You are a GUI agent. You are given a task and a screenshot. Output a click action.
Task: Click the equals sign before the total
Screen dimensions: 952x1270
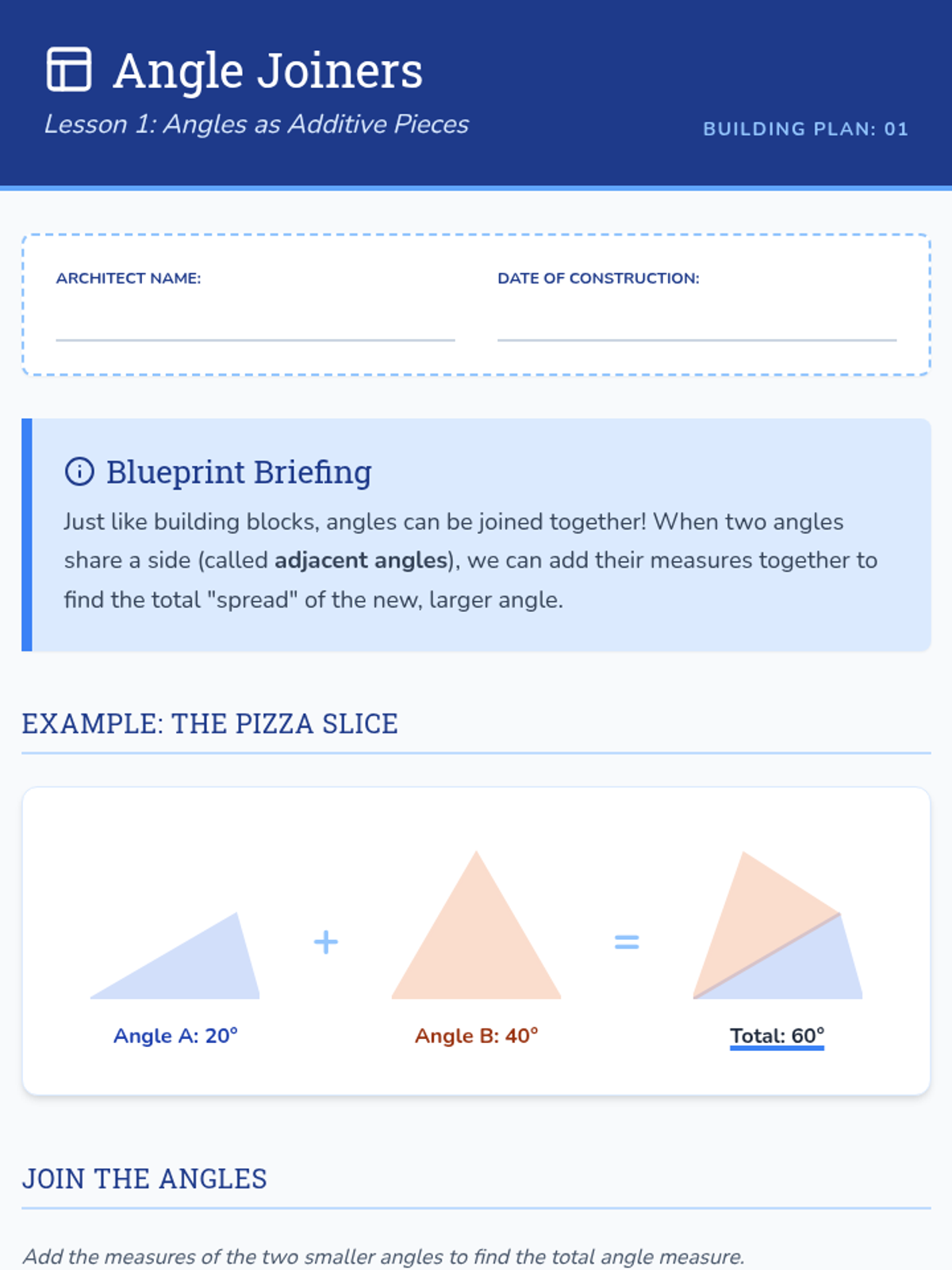tap(627, 942)
